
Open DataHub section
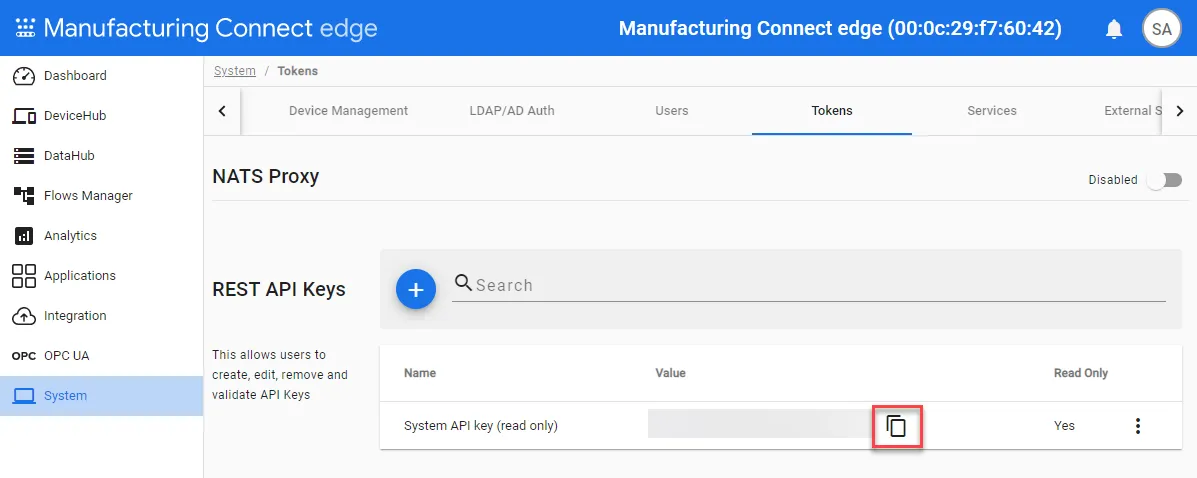point(102,156)
